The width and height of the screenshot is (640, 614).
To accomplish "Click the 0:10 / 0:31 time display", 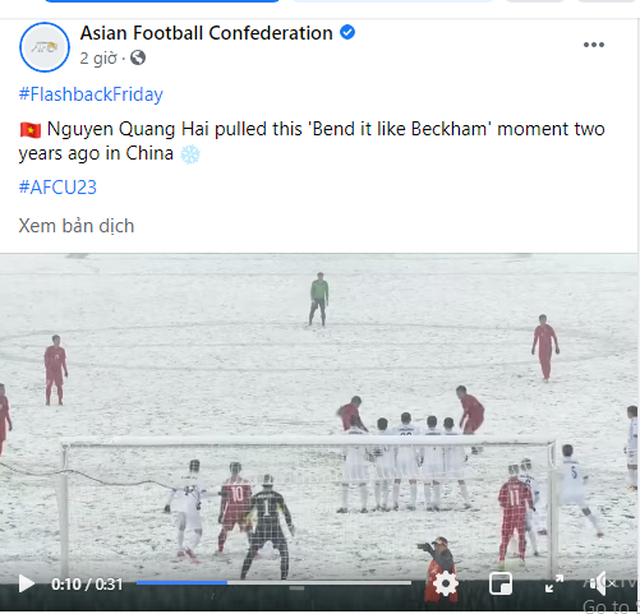I will pyautogui.click(x=87, y=584).
